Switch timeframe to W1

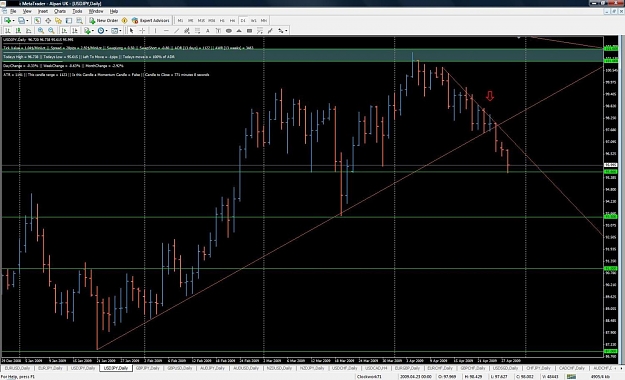[x=254, y=20]
